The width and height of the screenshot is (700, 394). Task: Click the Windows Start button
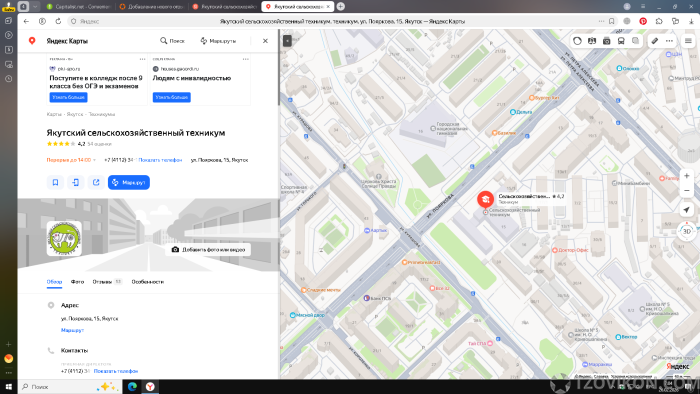pos(8,387)
